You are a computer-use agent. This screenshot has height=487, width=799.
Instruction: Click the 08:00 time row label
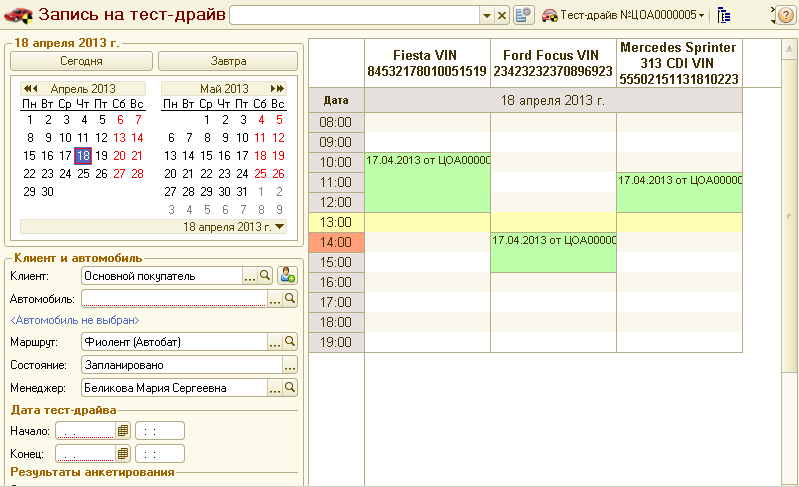(x=336, y=122)
